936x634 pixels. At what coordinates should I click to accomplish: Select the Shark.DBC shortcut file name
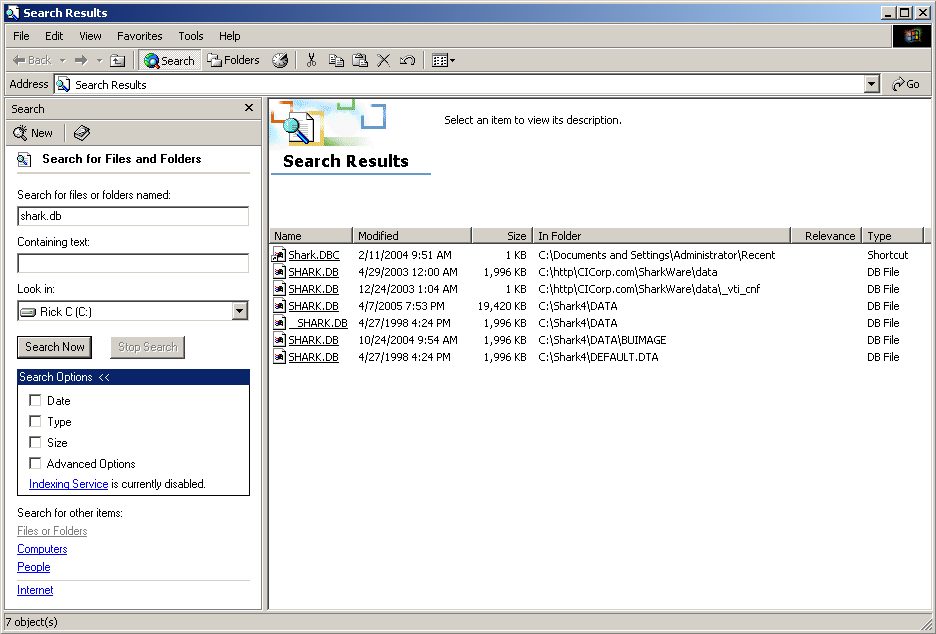[314, 255]
